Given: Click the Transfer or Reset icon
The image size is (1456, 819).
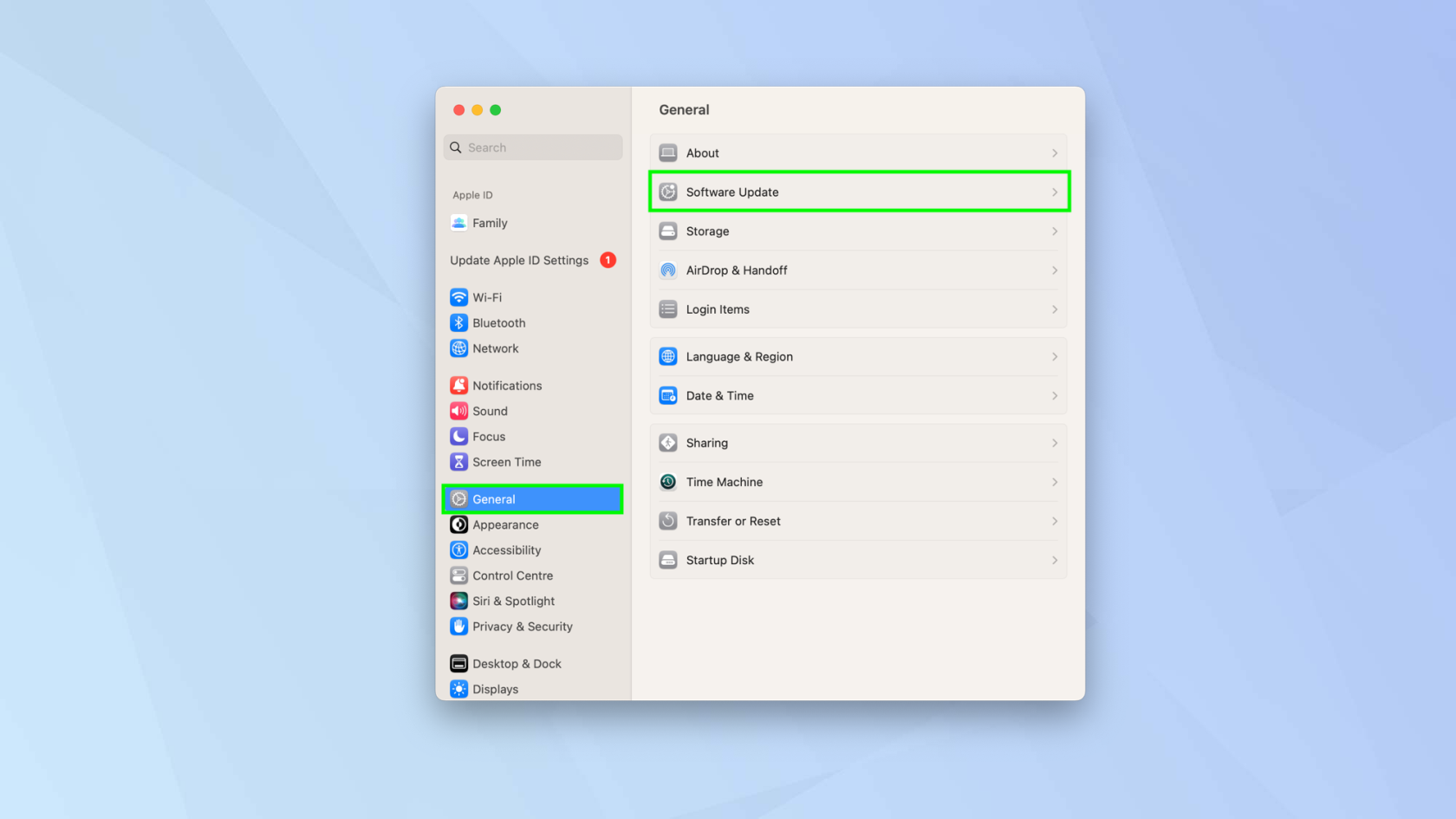Looking at the screenshot, I should coord(667,521).
